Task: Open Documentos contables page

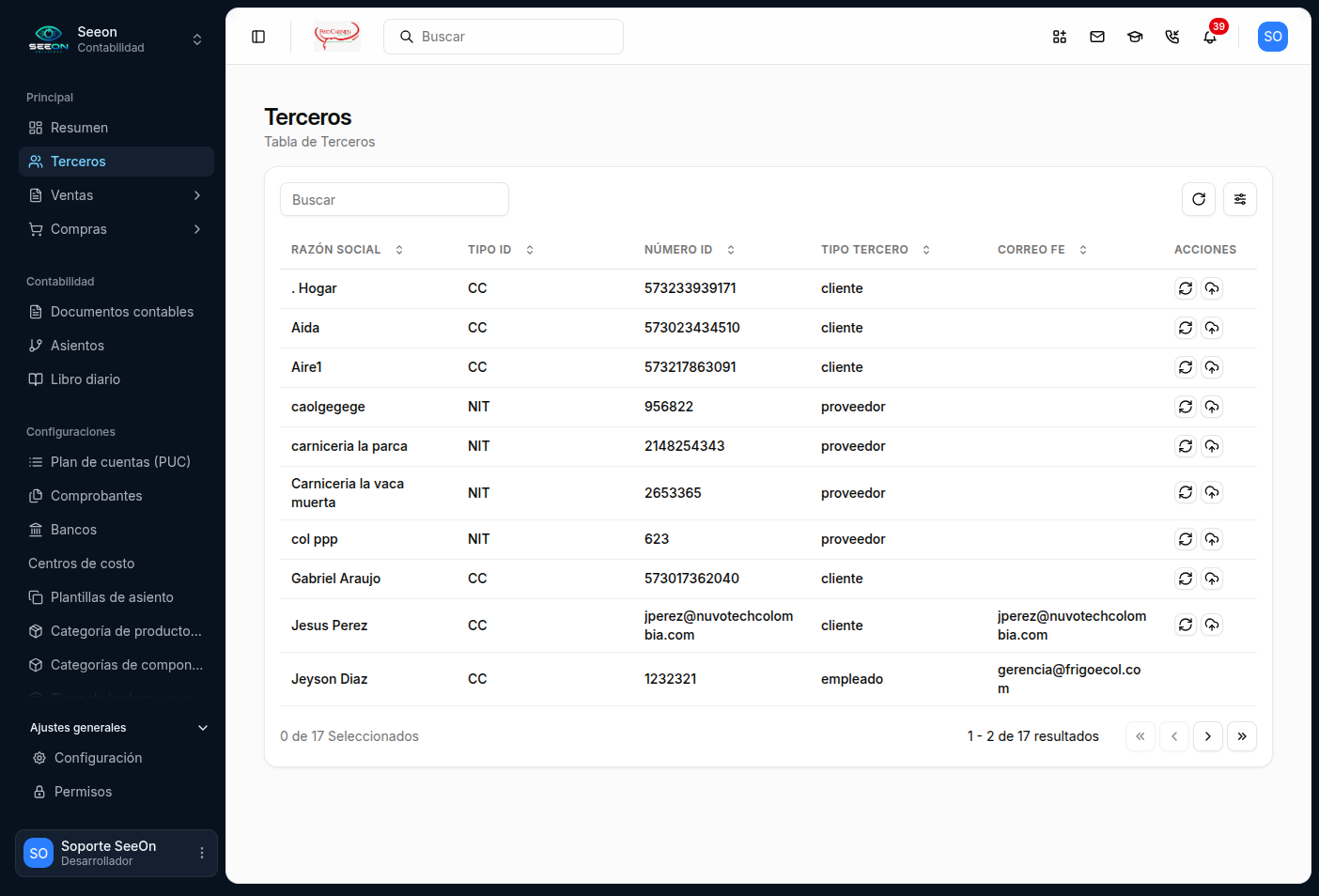Action: tap(116, 312)
